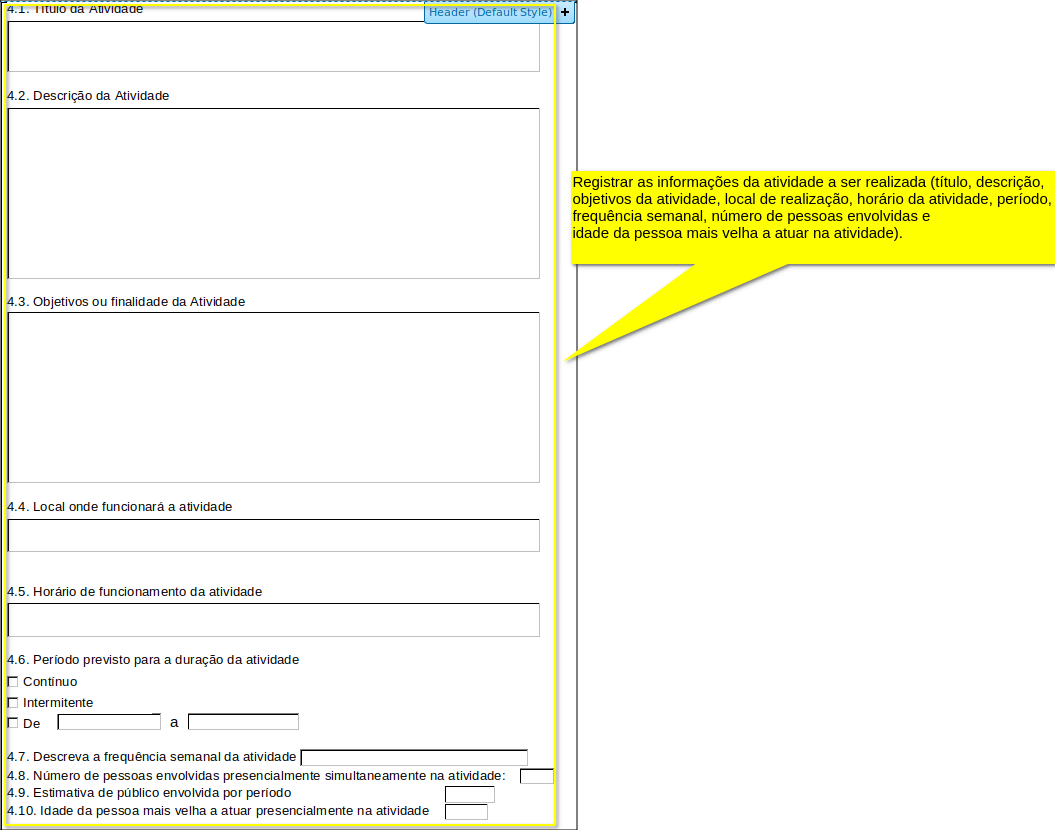The image size is (1055, 830).
Task: Click the frequência semanal input field
Action: tap(414, 757)
